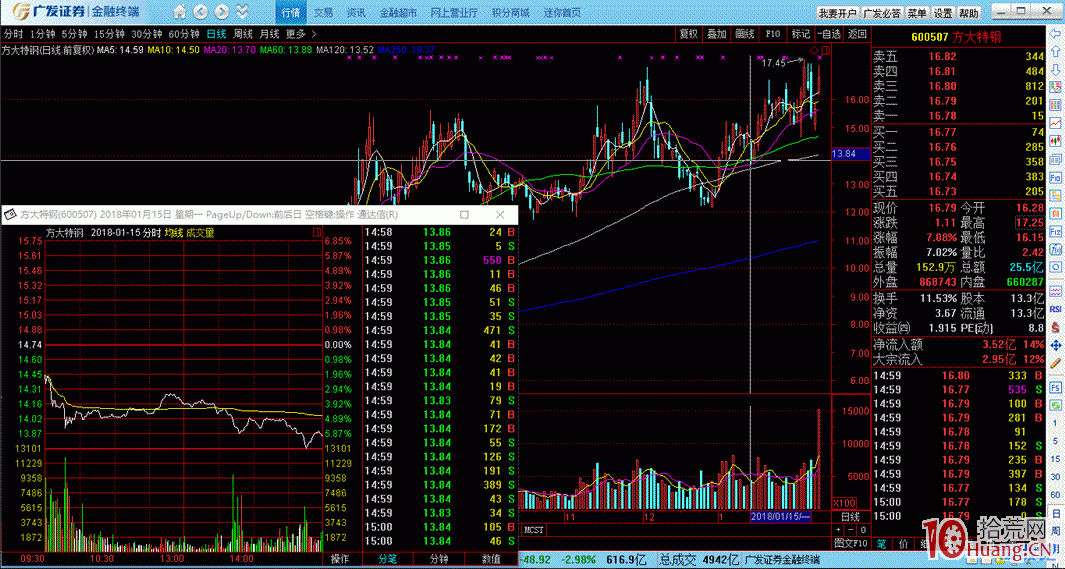The width and height of the screenshot is (1065, 569).
Task: Click the down arrow icon in right sidebar
Action: click(1057, 71)
